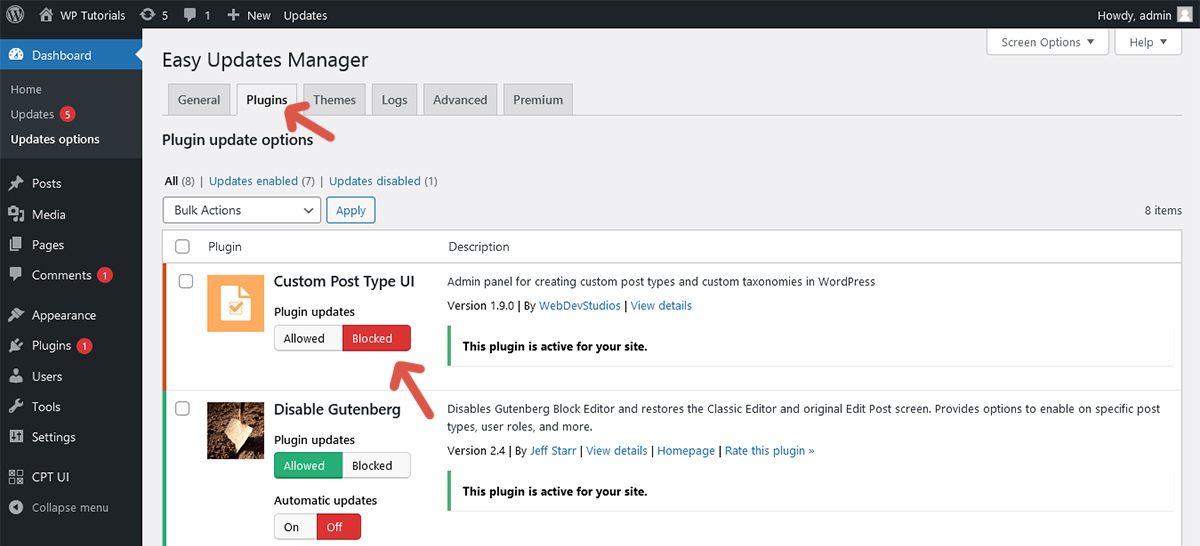This screenshot has width=1200, height=546.
Task: Open the WordPress logo menu
Action: 16,15
